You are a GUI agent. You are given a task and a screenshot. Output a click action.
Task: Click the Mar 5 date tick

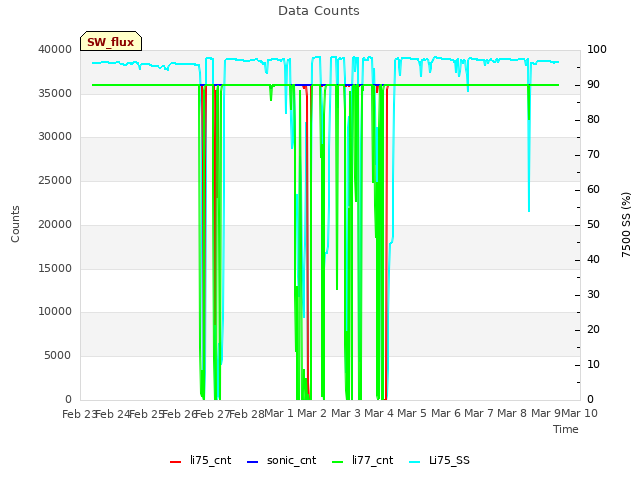[x=412, y=413]
